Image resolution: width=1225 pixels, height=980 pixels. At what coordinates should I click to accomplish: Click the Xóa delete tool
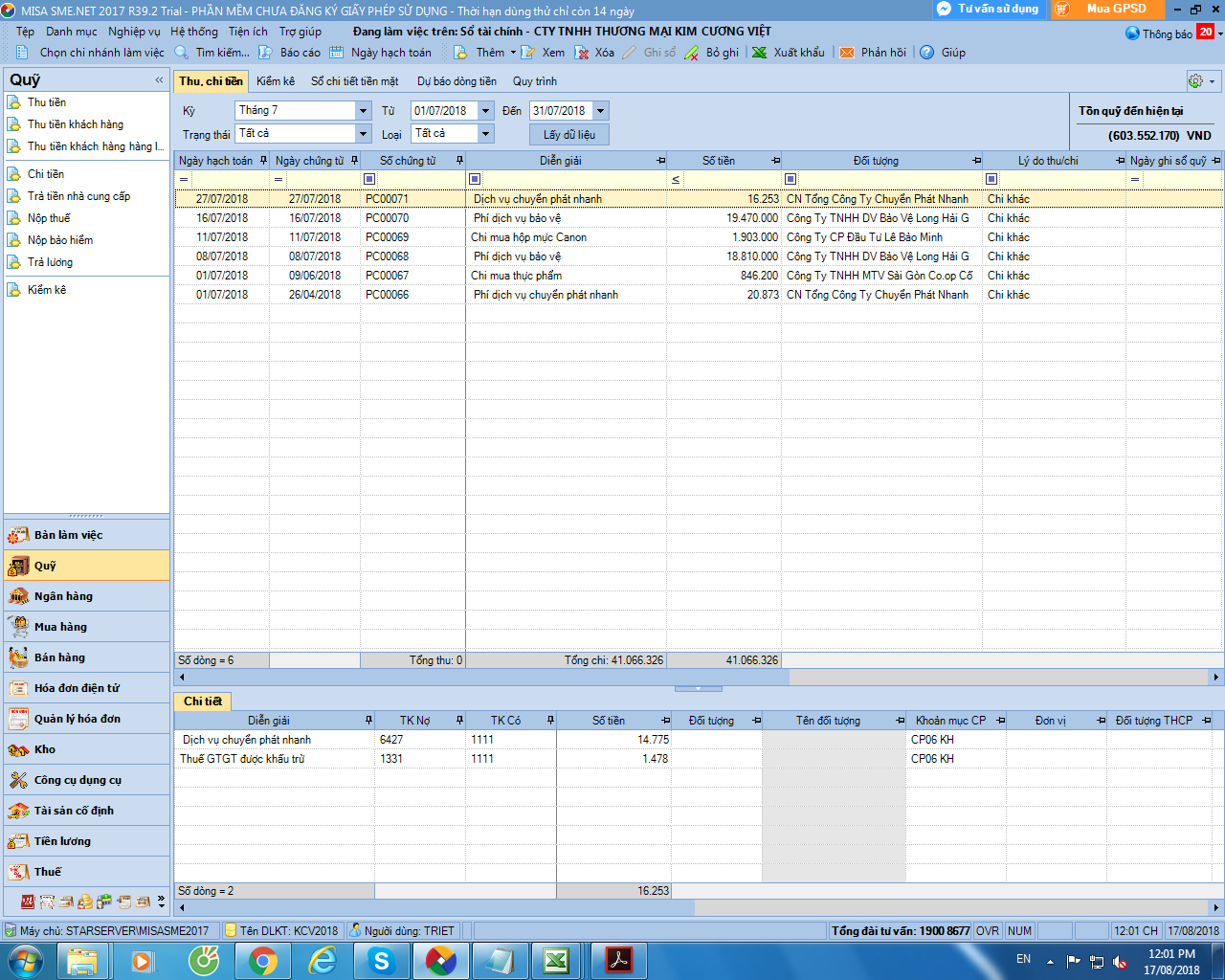pos(595,53)
